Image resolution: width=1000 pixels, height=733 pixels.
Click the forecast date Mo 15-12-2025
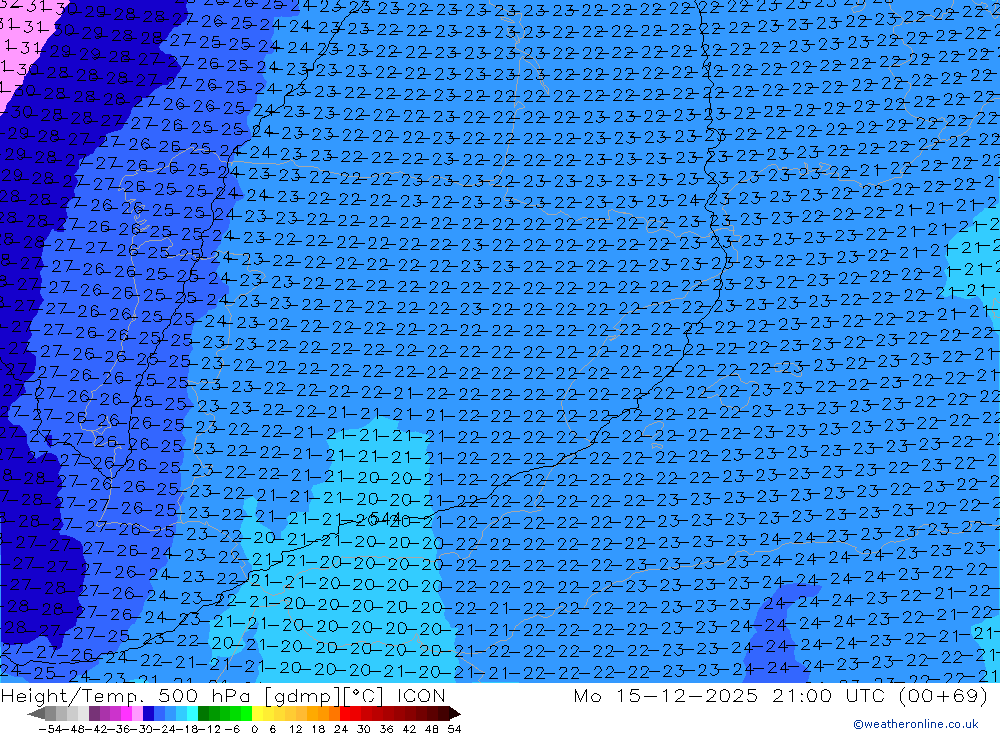[666, 695]
